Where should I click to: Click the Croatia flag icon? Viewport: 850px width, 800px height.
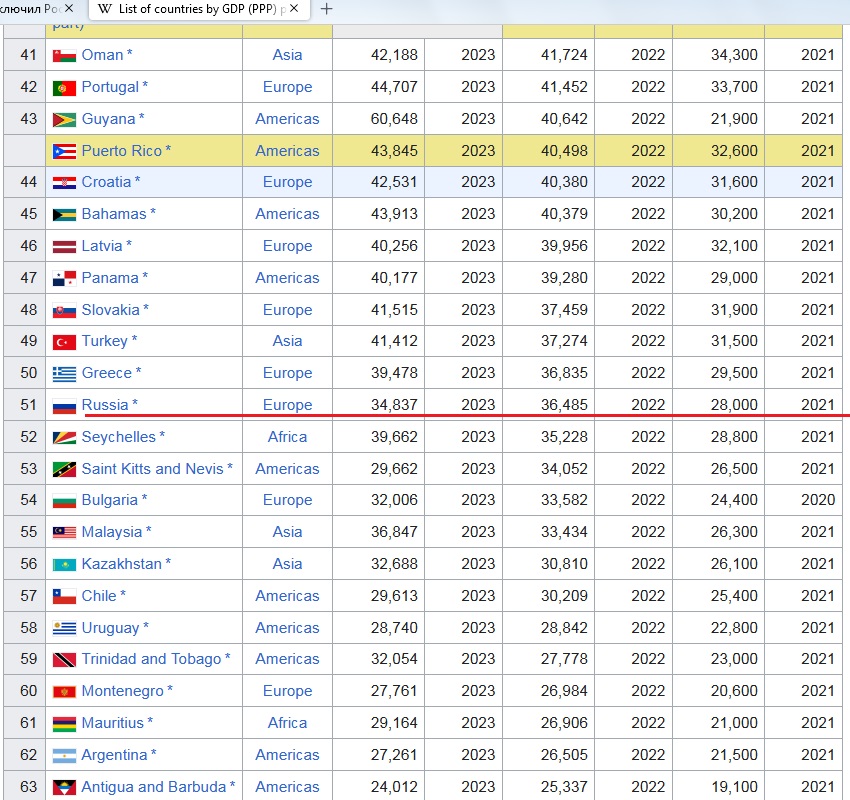pos(64,183)
